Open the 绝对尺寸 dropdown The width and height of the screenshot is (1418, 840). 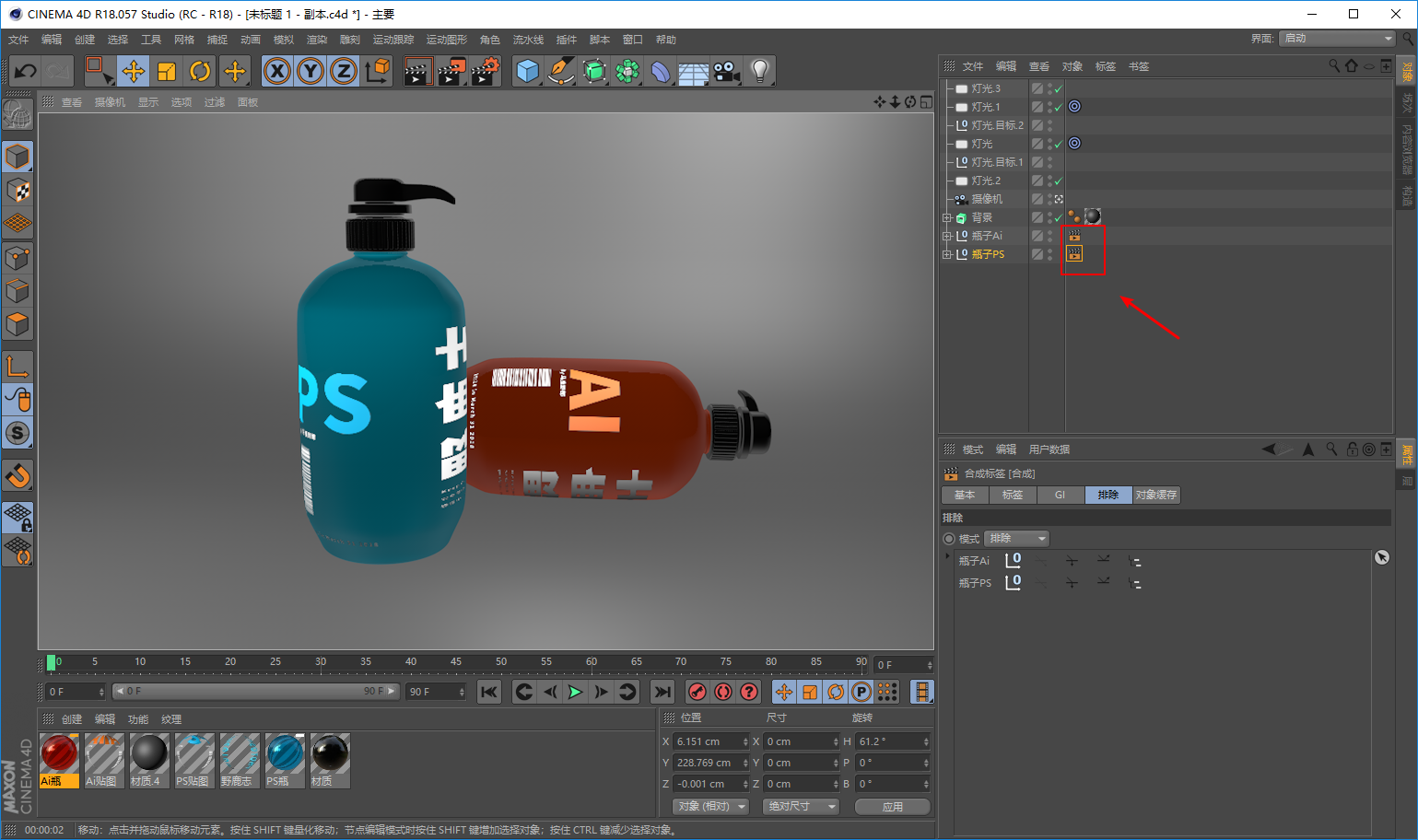click(801, 806)
